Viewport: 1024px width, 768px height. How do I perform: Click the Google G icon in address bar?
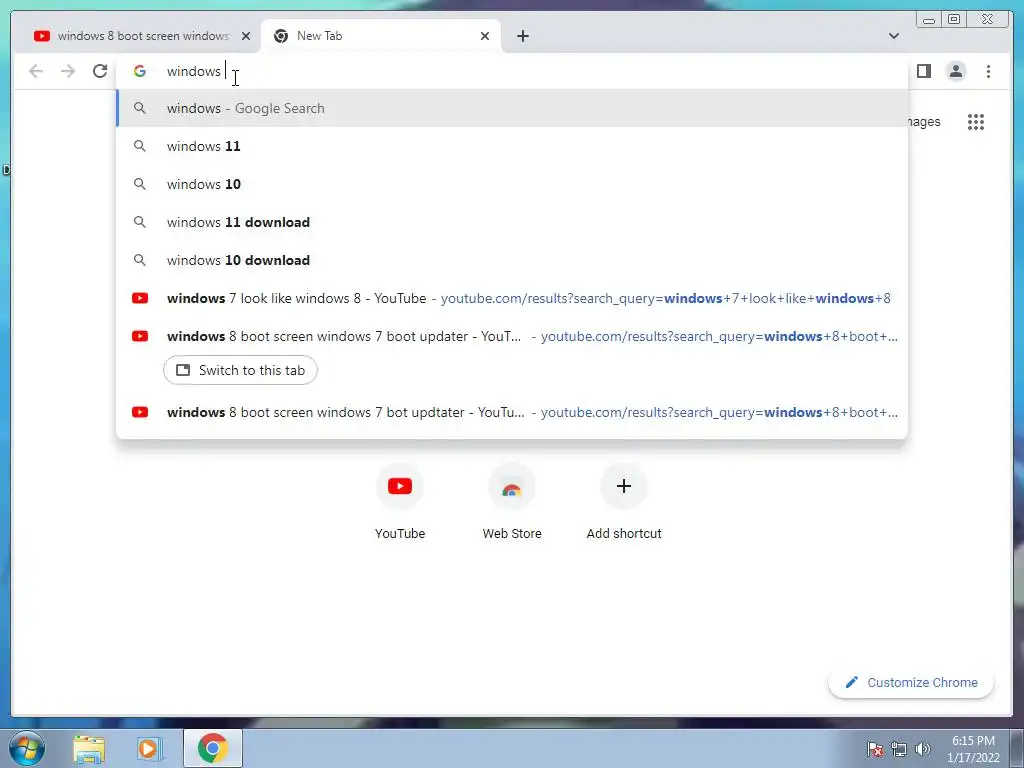click(140, 71)
